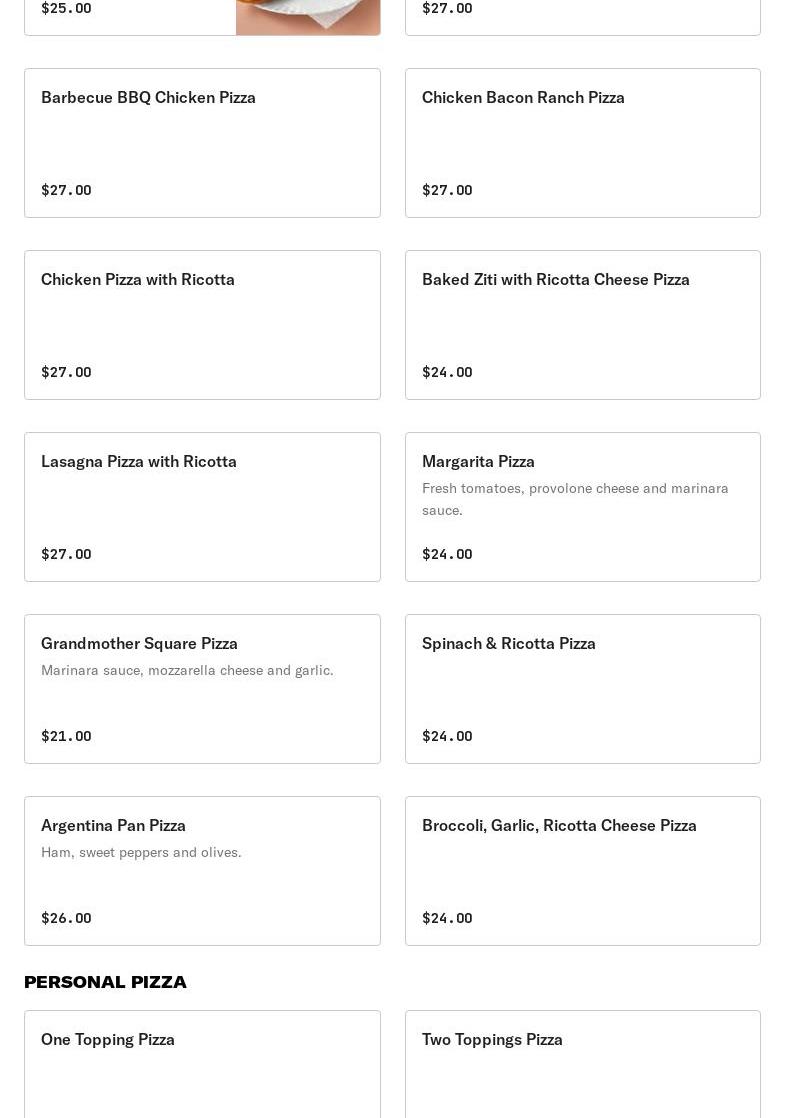Click the Lasagna Pizza with Ricotta item
Screen dimensions: 785x1118
[202, 507]
